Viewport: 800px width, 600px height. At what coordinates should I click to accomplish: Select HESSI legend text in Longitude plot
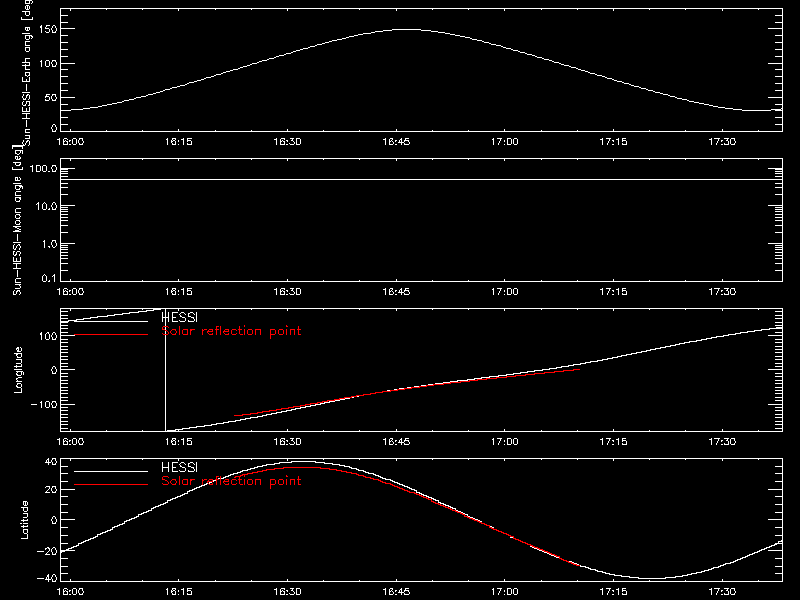pos(179,317)
